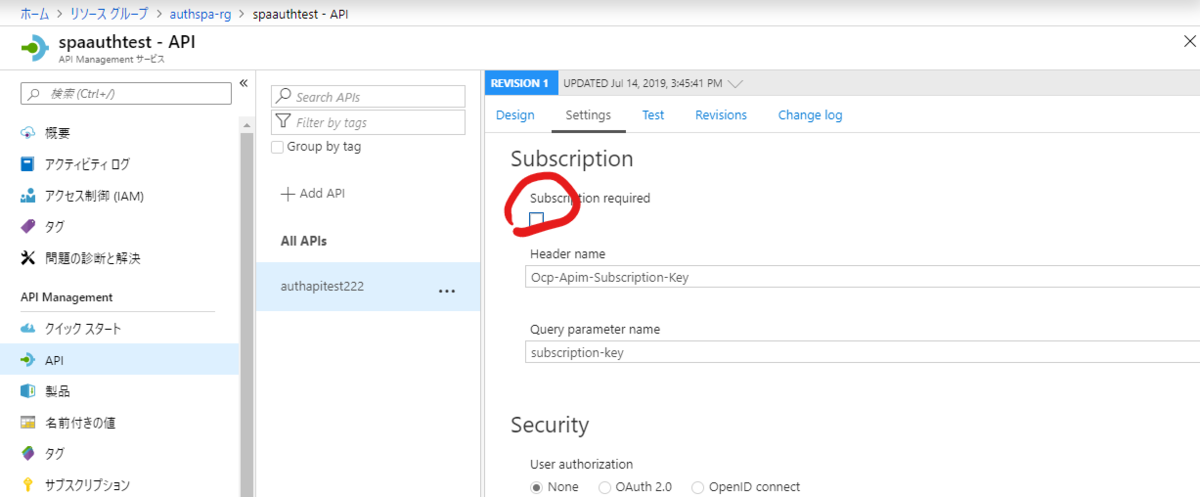Click the Header name input field

point(863,277)
